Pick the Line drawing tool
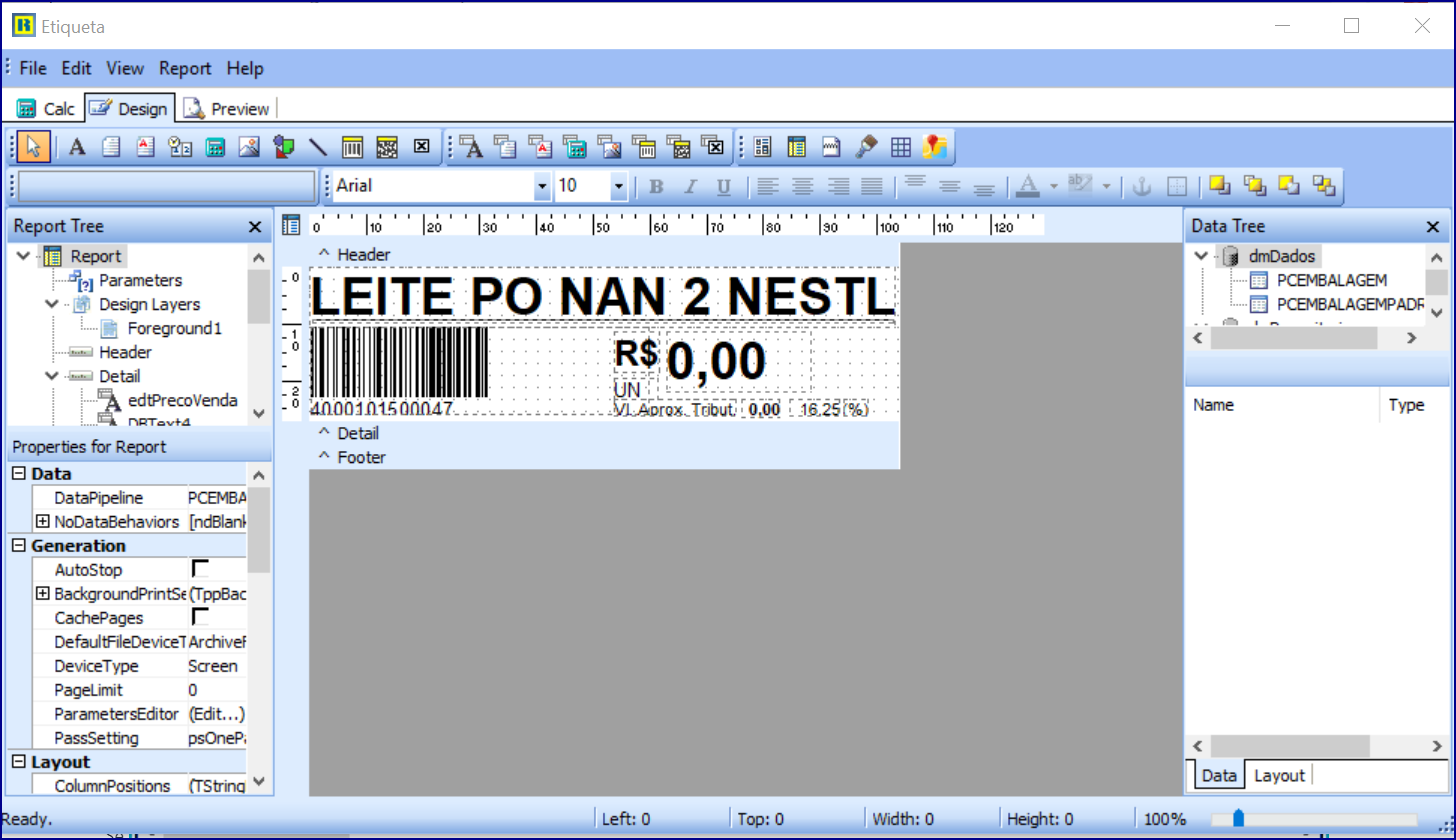 [318, 147]
